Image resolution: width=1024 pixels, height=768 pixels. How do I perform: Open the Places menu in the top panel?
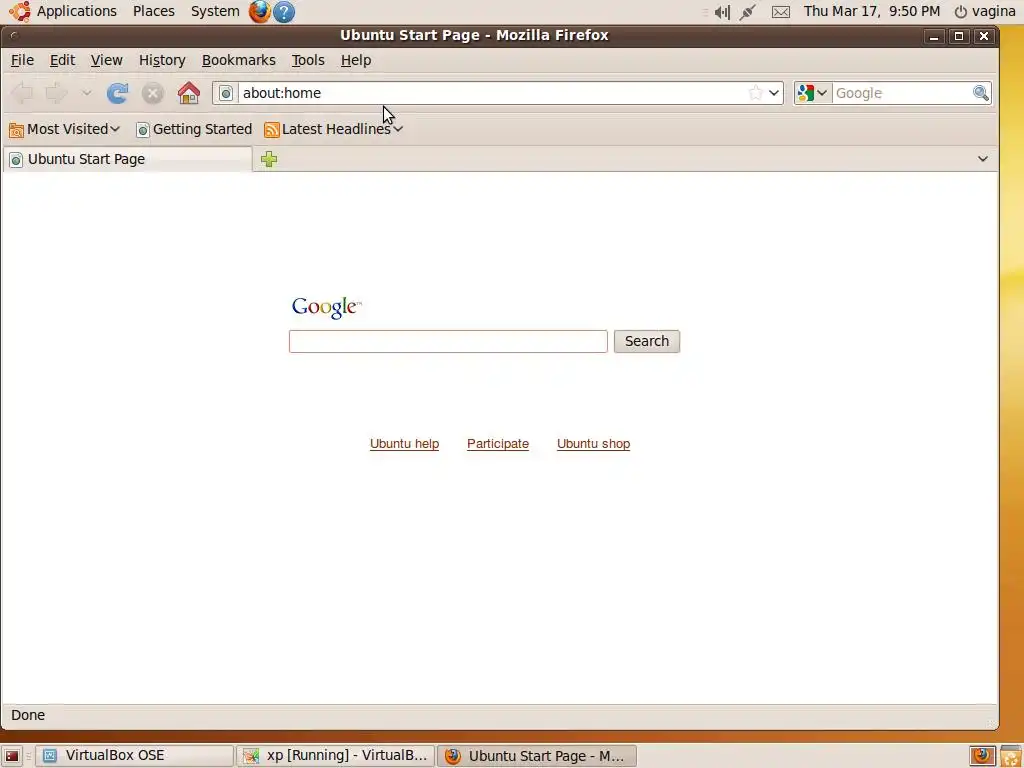tap(153, 11)
